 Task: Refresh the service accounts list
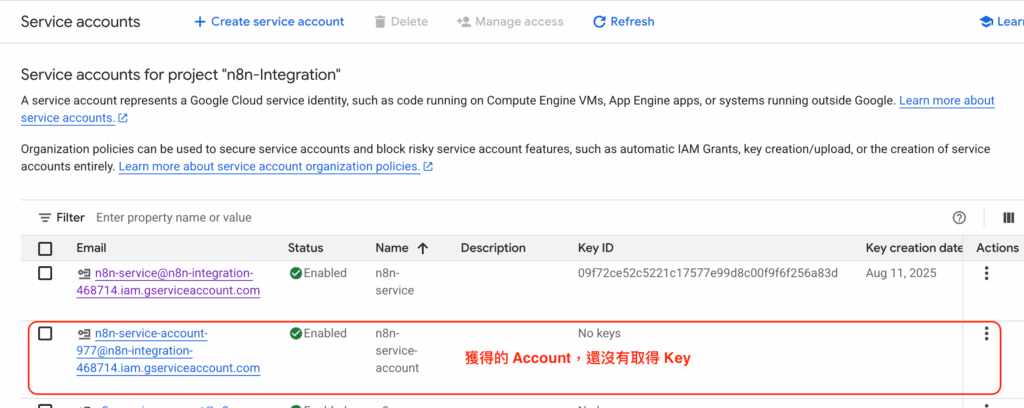(x=623, y=22)
